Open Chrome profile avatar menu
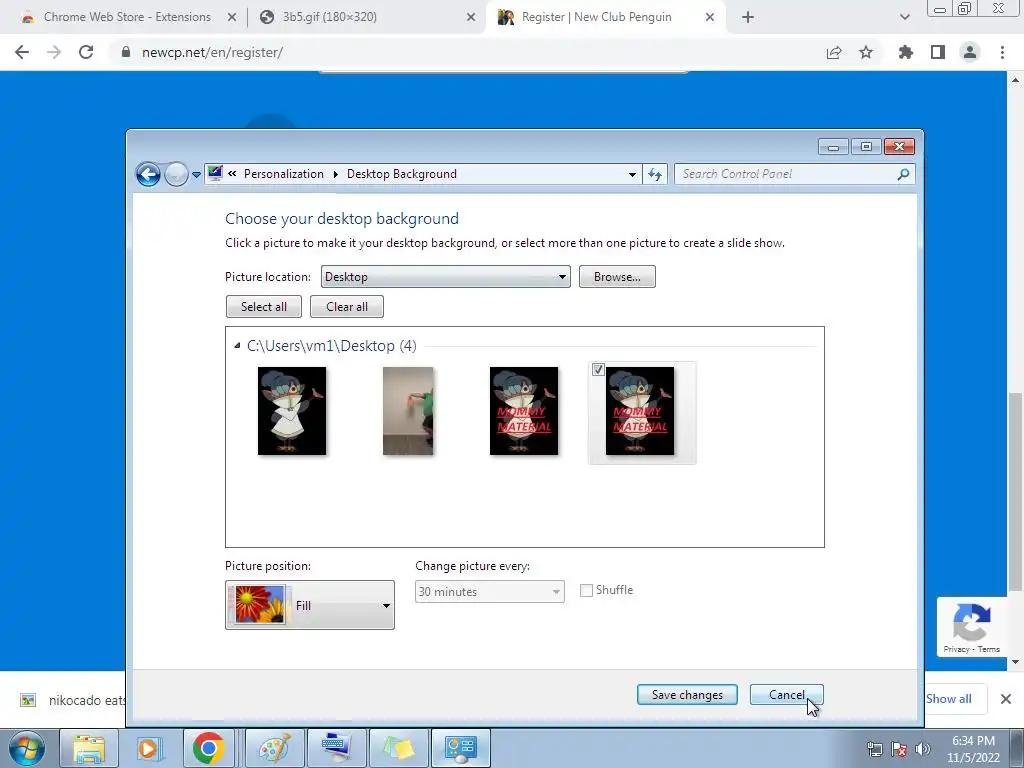 pos(970,52)
